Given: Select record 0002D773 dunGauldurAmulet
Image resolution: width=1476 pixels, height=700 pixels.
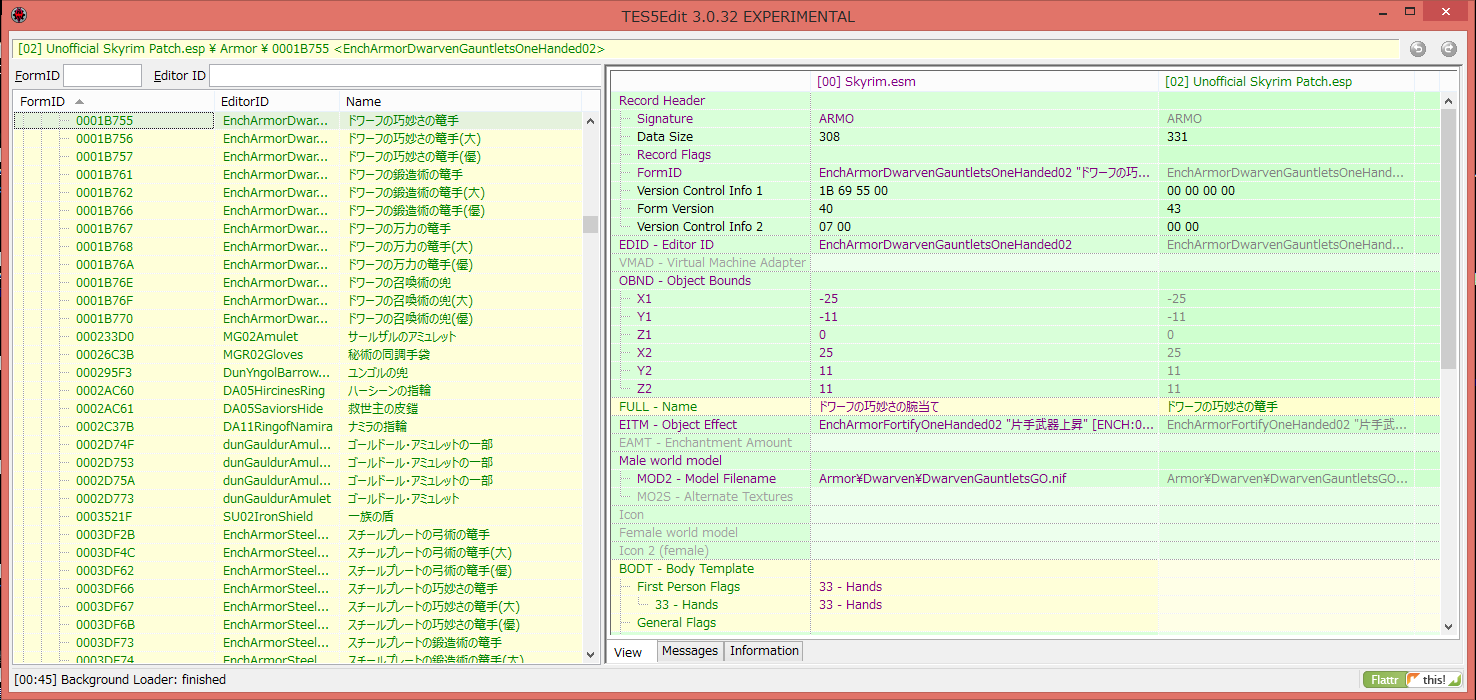Looking at the screenshot, I should [x=297, y=498].
